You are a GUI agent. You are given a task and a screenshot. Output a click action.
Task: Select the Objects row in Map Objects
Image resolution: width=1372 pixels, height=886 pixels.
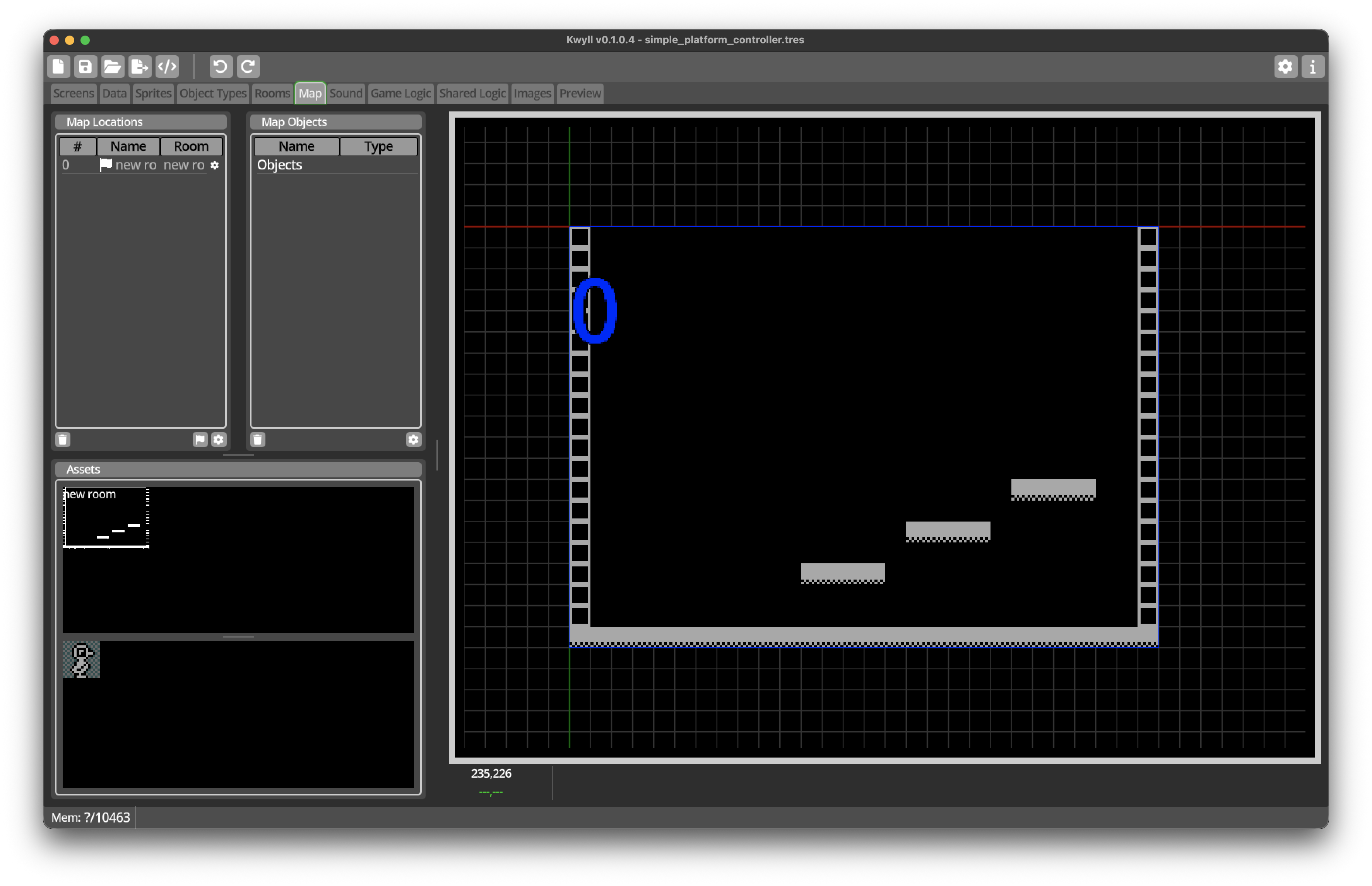click(336, 165)
